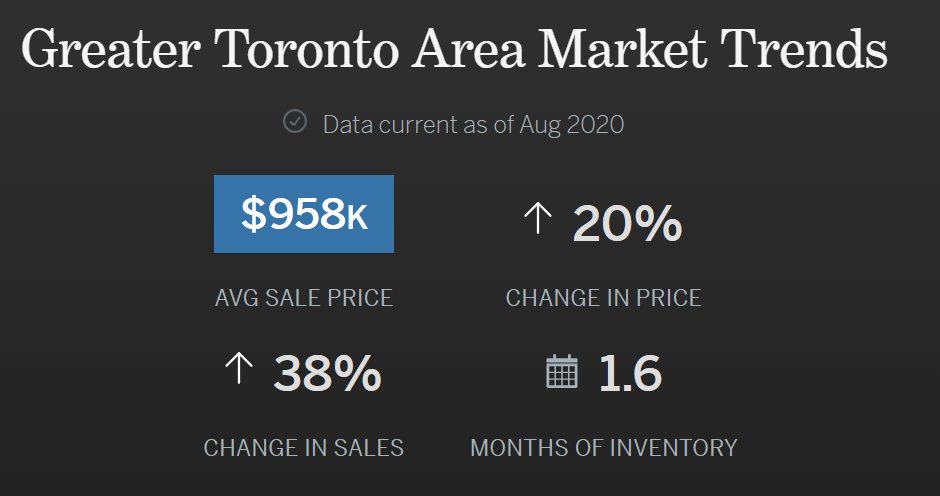Click the CHANGE IN PRICE label

pyautogui.click(x=604, y=298)
